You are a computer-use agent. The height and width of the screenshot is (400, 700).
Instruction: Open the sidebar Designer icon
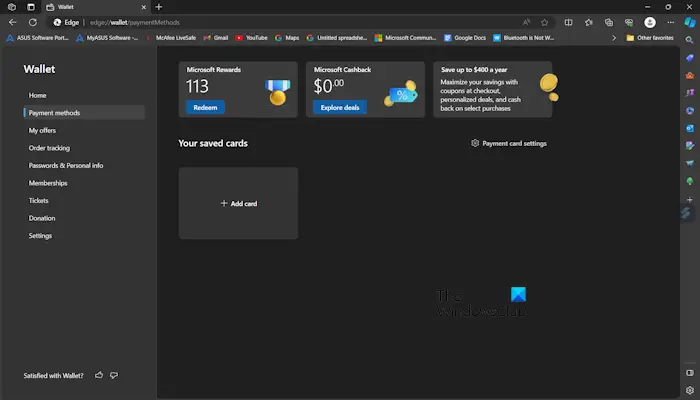coord(690,146)
